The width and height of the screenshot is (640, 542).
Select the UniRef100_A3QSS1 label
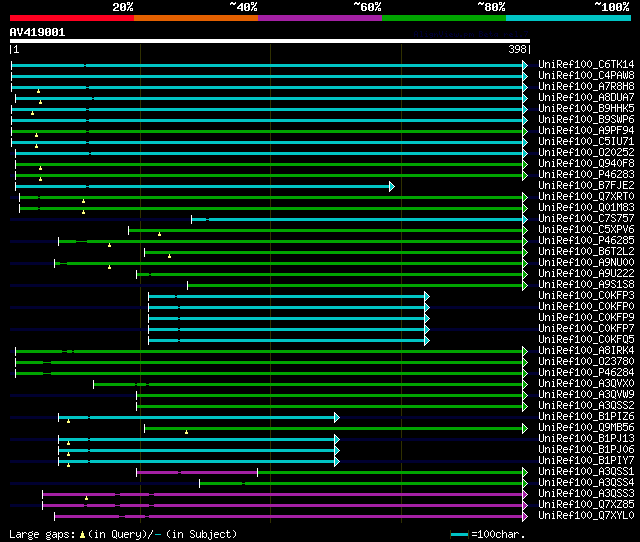pos(586,472)
